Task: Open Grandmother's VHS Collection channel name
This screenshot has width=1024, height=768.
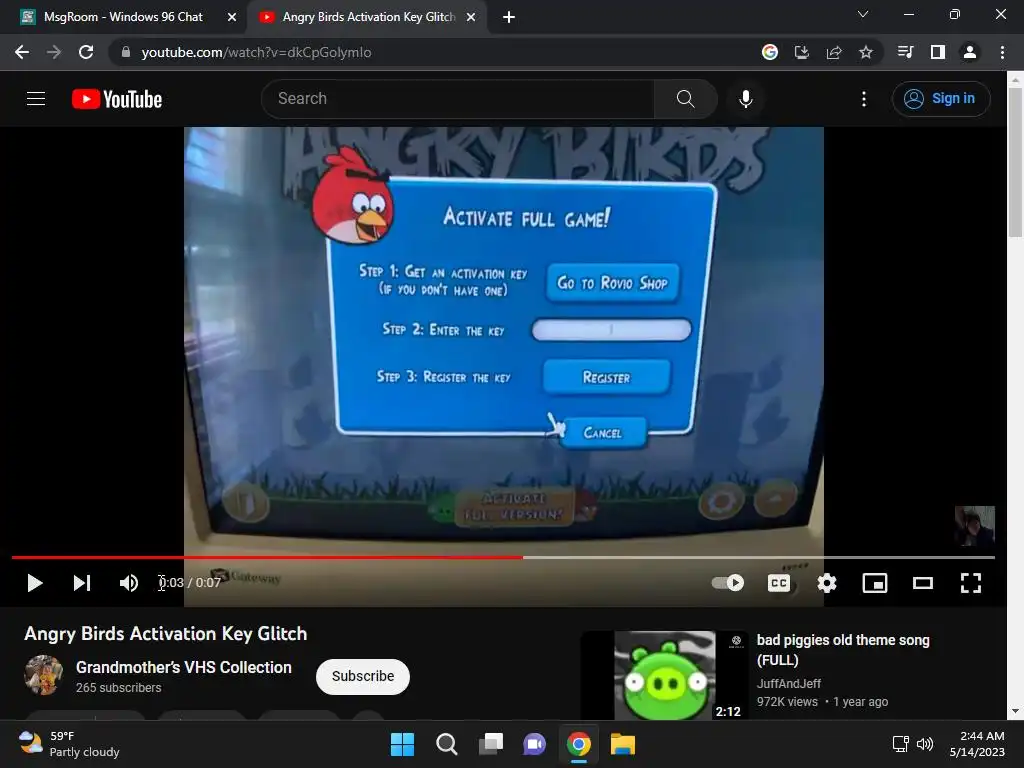Action: coord(184,667)
